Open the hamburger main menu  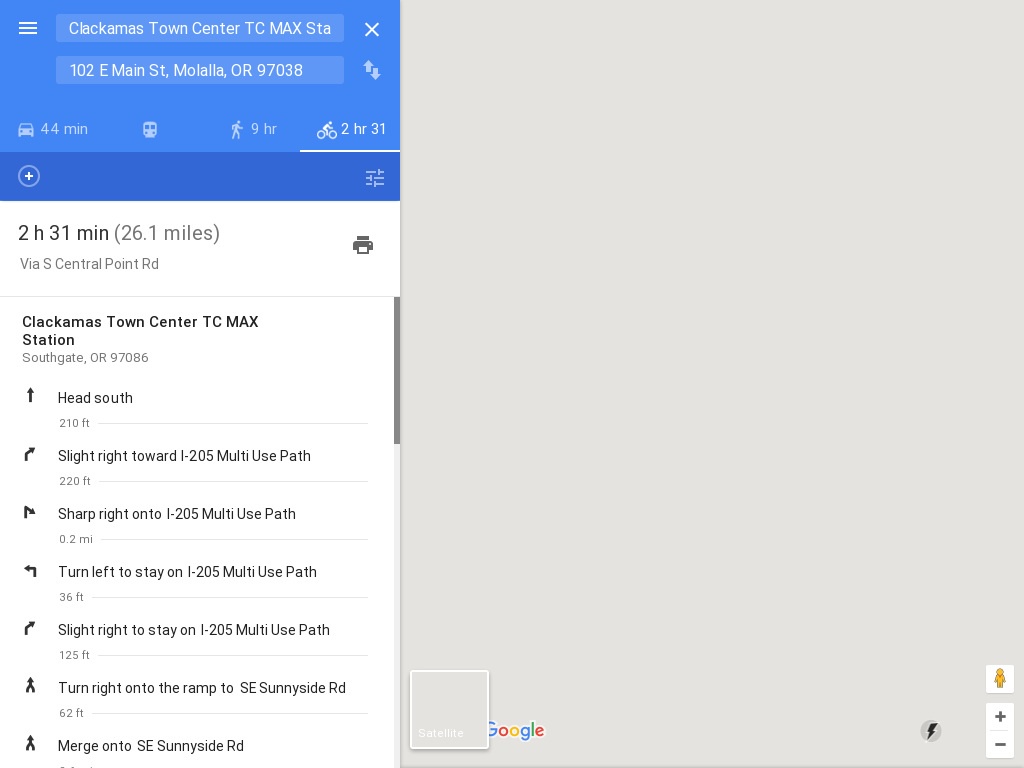[x=28, y=28]
